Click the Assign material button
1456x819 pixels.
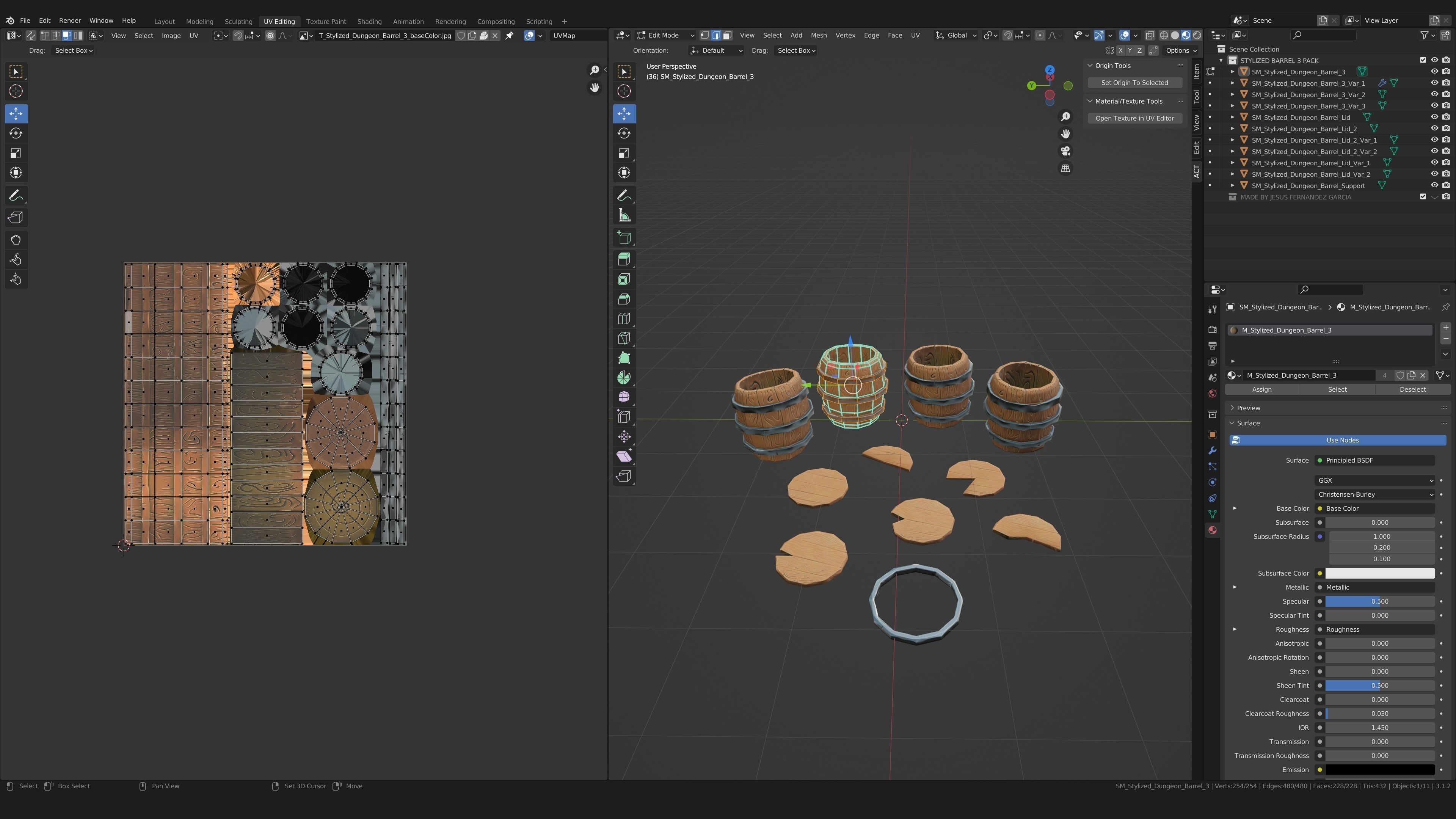(x=1261, y=389)
